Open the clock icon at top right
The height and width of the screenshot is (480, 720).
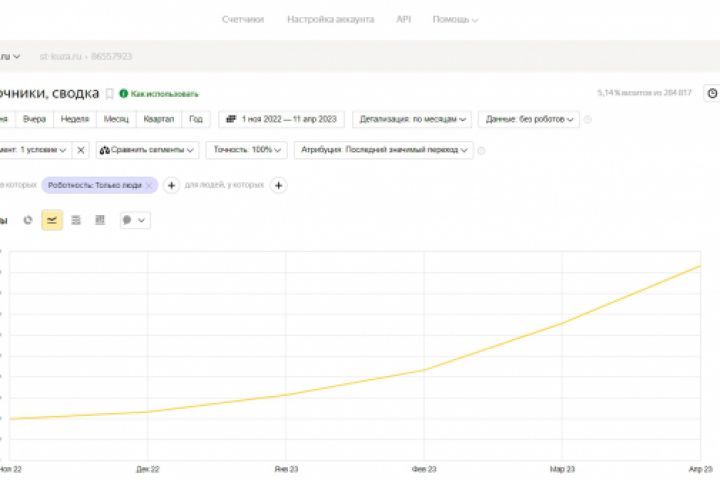pyautogui.click(x=712, y=93)
